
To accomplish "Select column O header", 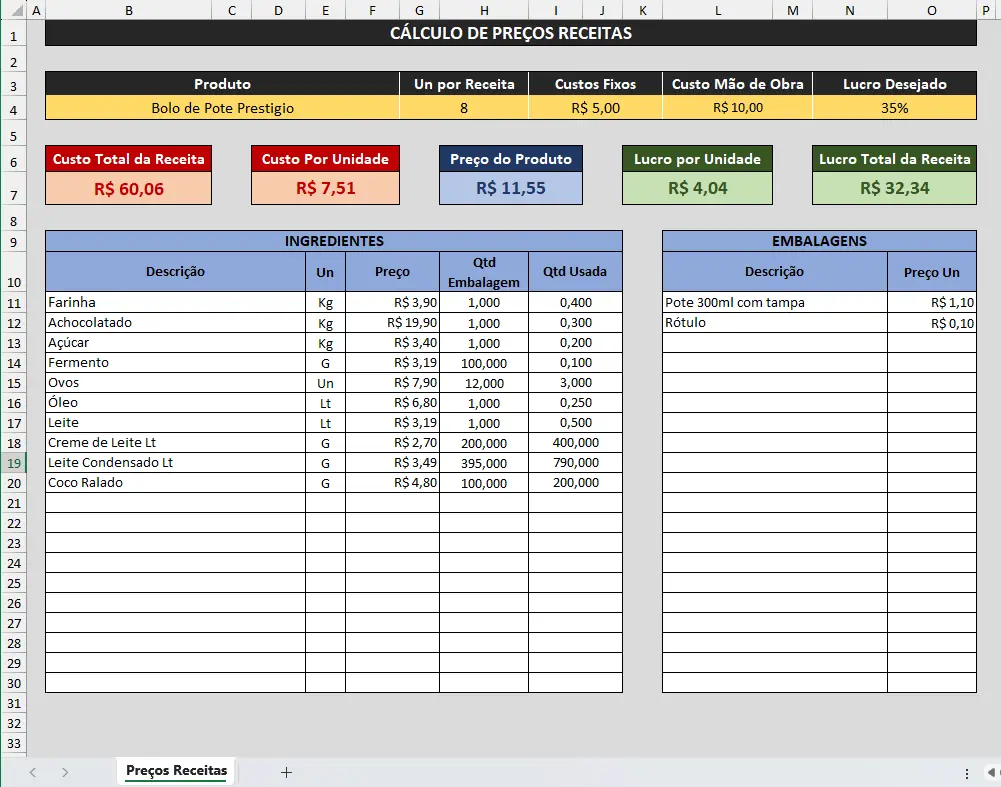I will [x=931, y=10].
